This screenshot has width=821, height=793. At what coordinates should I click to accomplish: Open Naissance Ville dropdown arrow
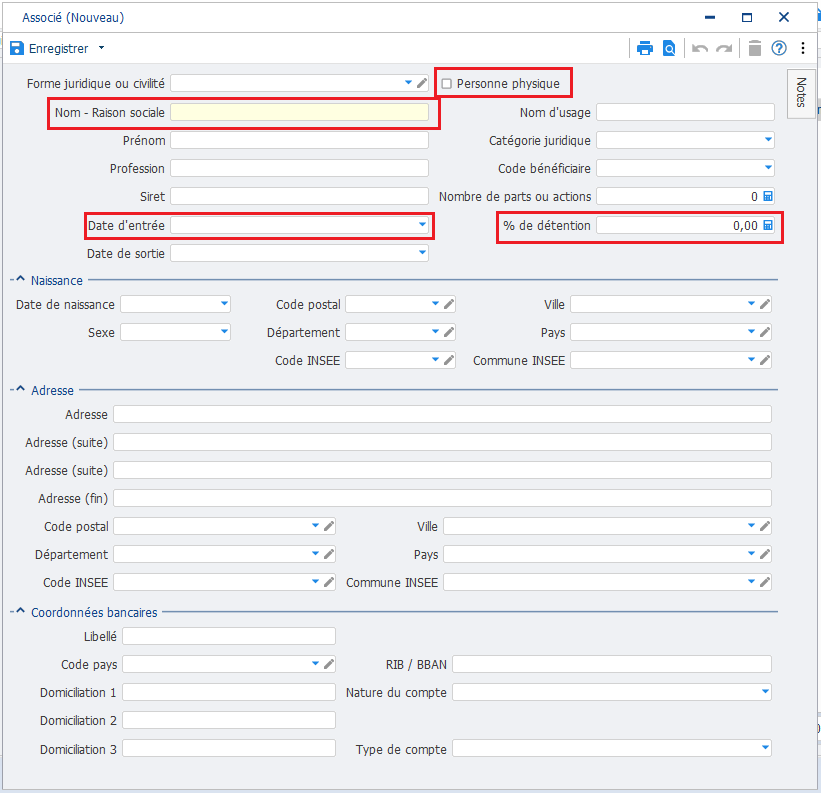(751, 304)
